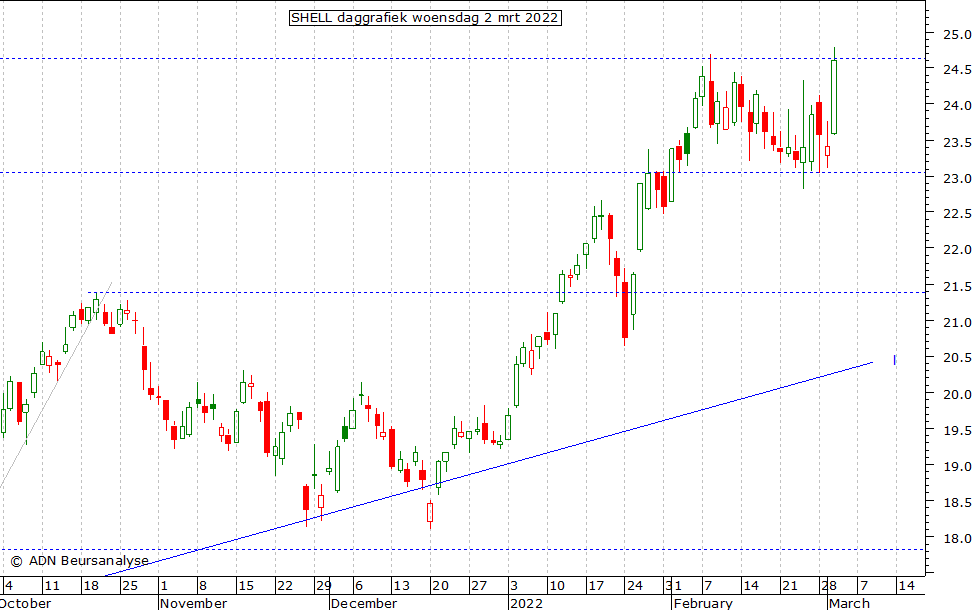Select the 21.0 price axis label

[x=957, y=322]
